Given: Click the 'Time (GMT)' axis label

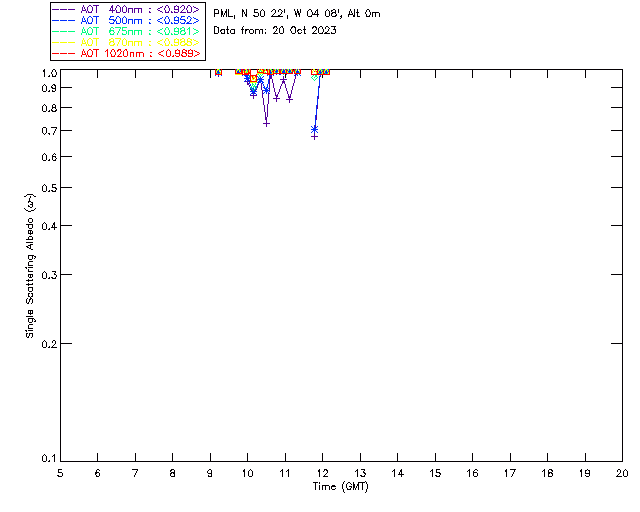Looking at the screenshot, I should (340, 487).
